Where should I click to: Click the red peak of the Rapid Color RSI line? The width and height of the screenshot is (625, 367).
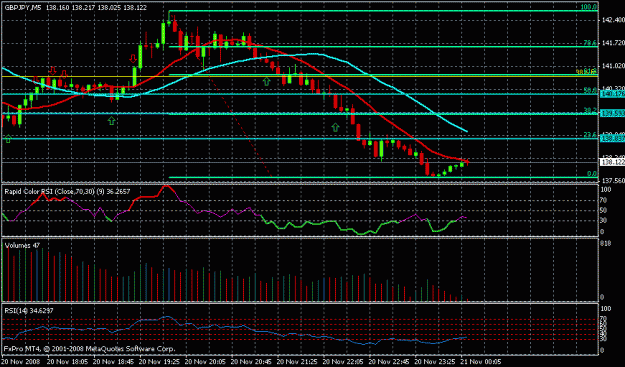pos(167,186)
